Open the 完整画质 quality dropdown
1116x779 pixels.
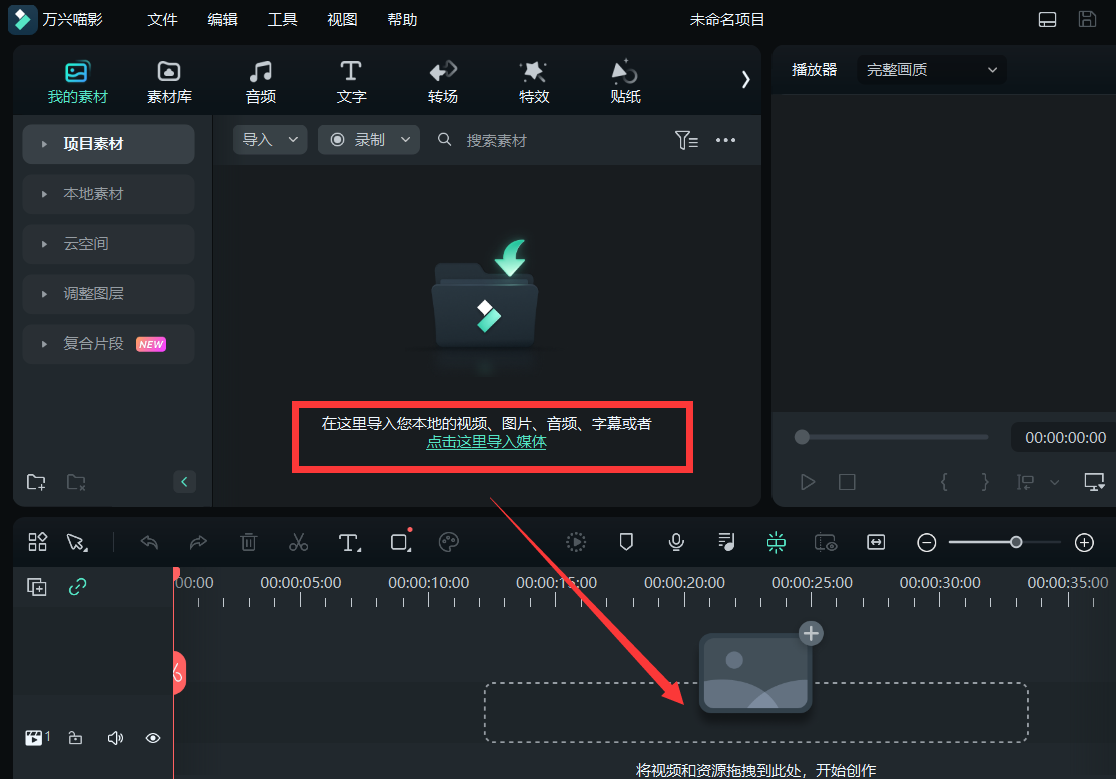(930, 69)
